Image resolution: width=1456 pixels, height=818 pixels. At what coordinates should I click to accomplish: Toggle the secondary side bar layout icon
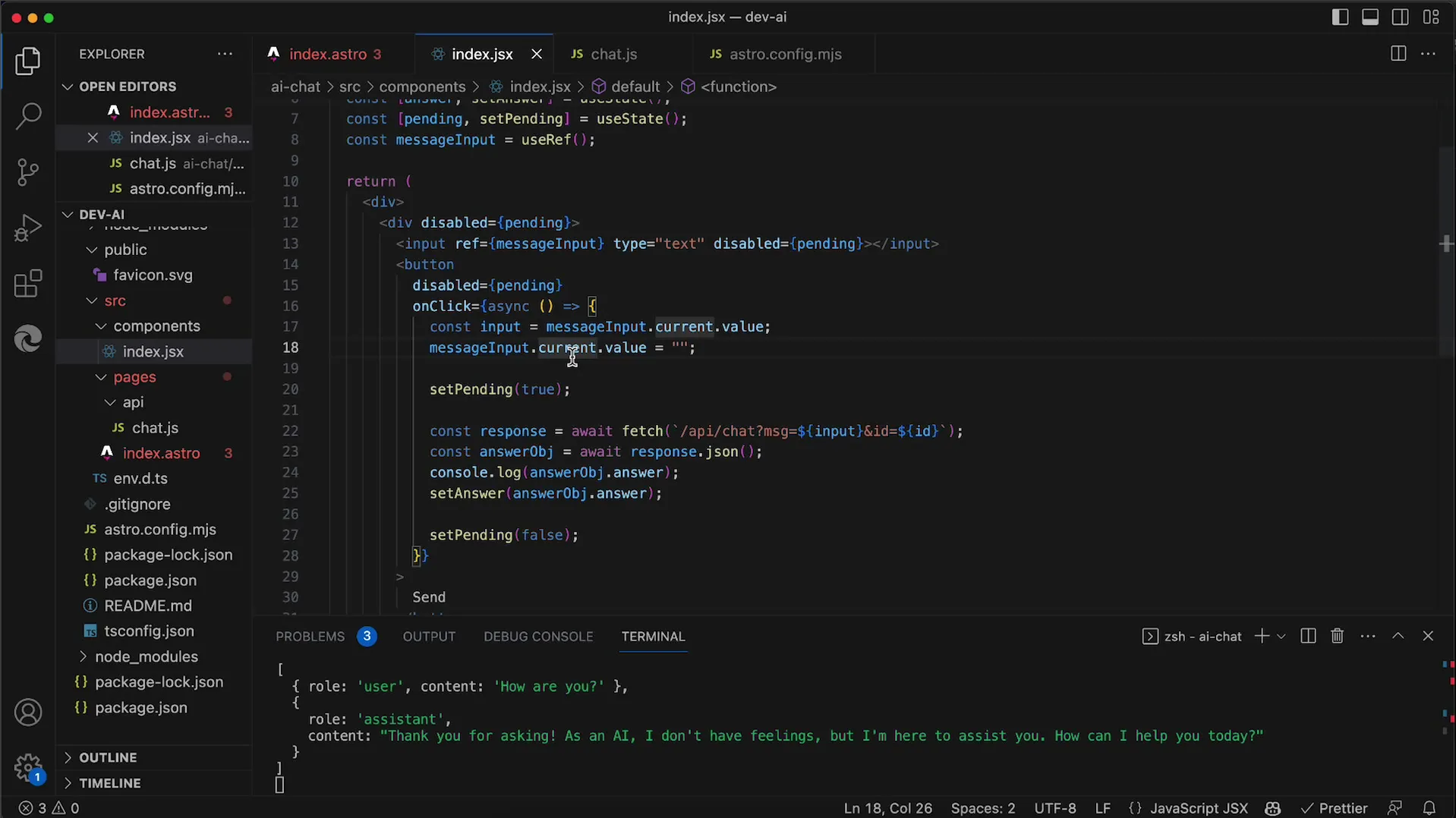(x=1401, y=17)
